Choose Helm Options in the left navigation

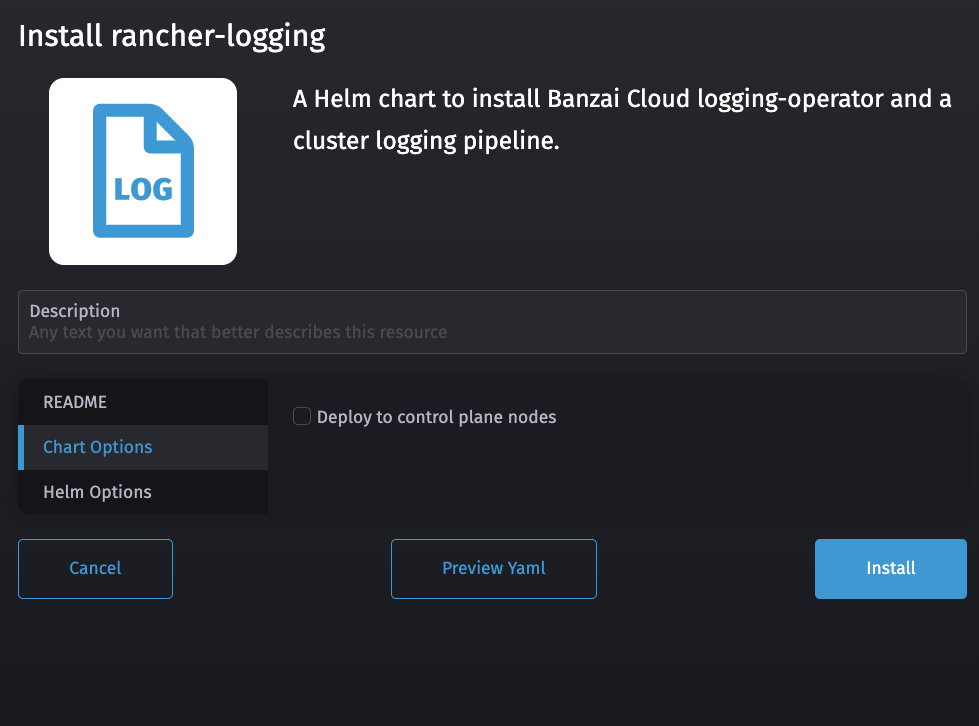(x=97, y=492)
